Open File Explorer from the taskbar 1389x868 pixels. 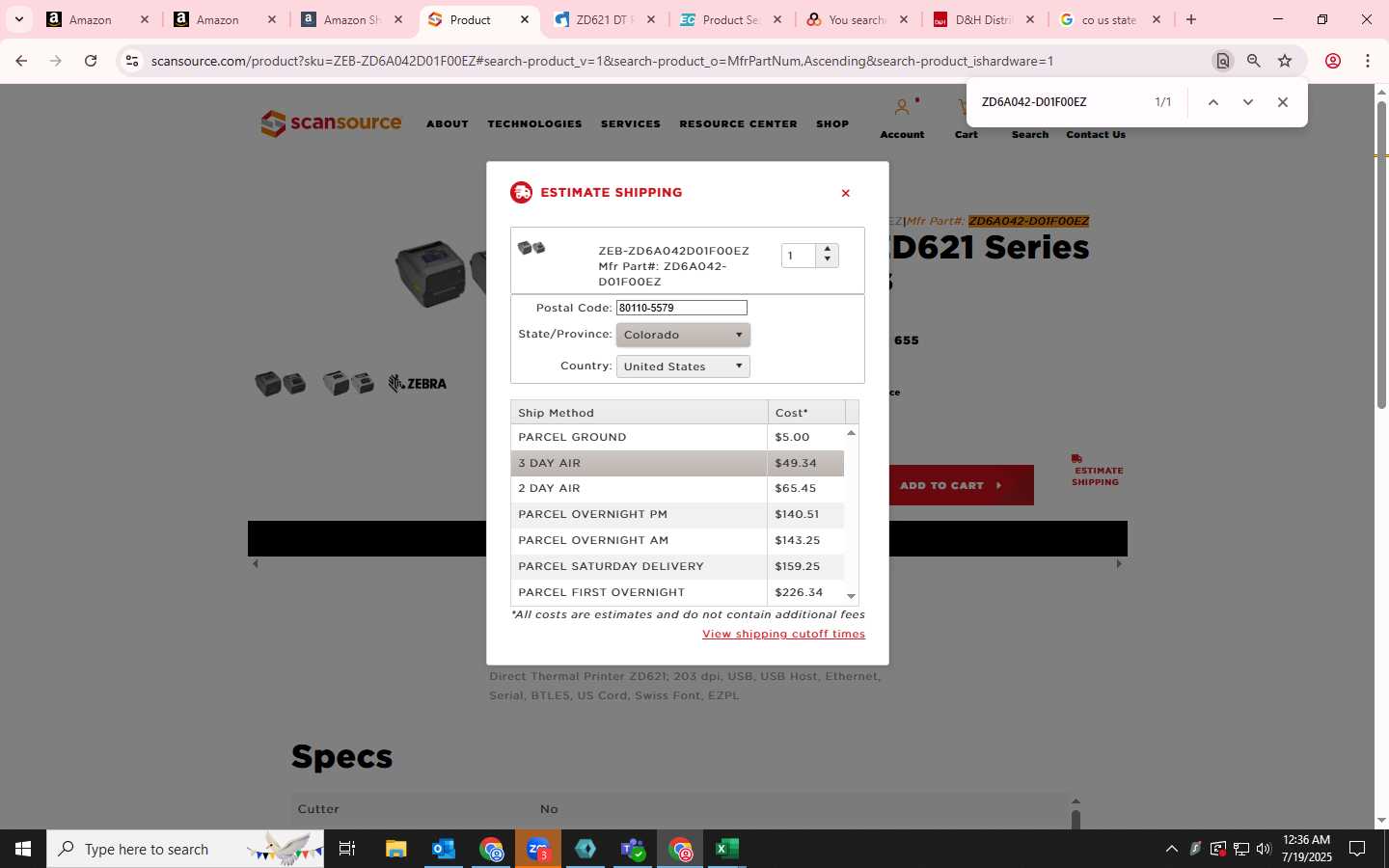click(x=396, y=849)
